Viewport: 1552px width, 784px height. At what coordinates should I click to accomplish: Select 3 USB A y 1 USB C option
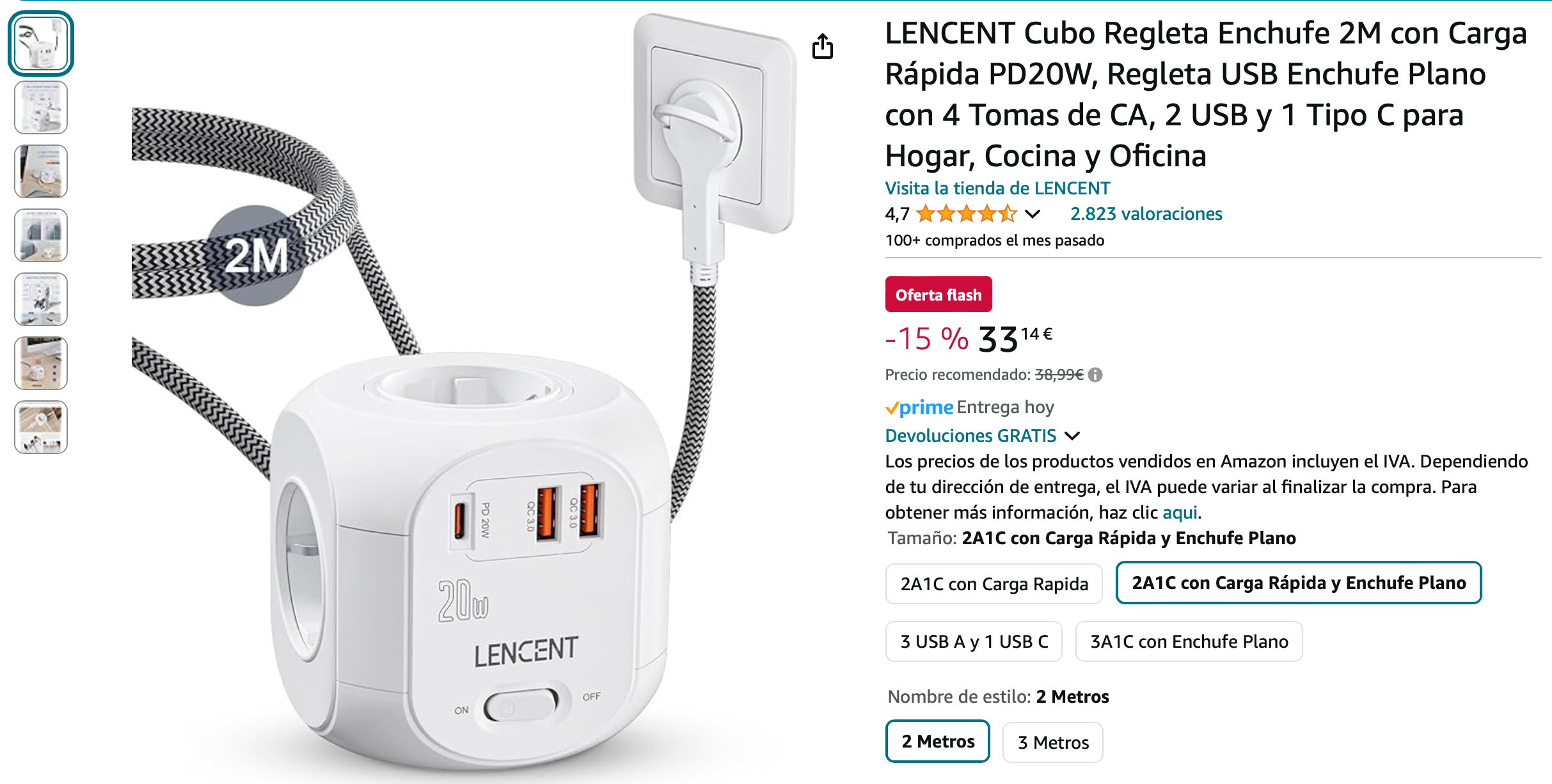(974, 641)
